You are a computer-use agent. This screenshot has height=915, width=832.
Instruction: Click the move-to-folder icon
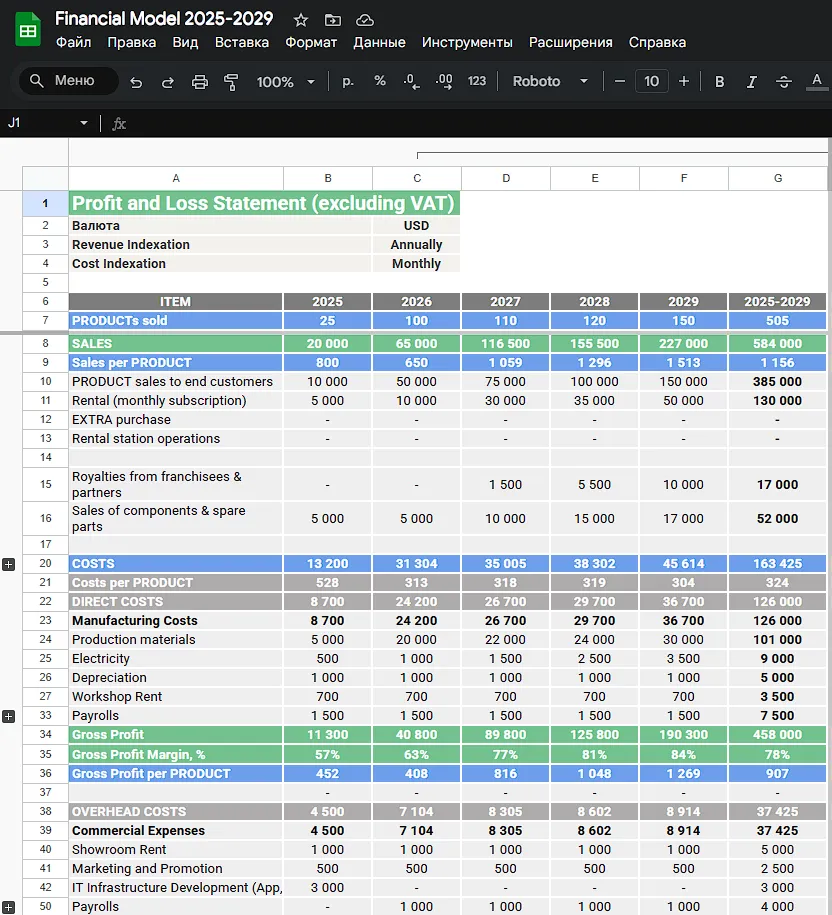click(333, 20)
